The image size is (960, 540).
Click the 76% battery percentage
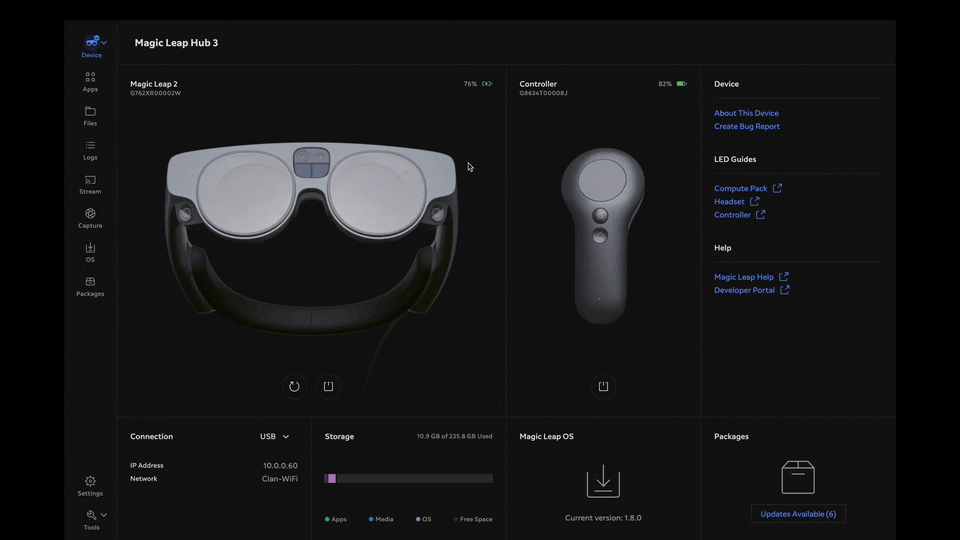point(470,84)
